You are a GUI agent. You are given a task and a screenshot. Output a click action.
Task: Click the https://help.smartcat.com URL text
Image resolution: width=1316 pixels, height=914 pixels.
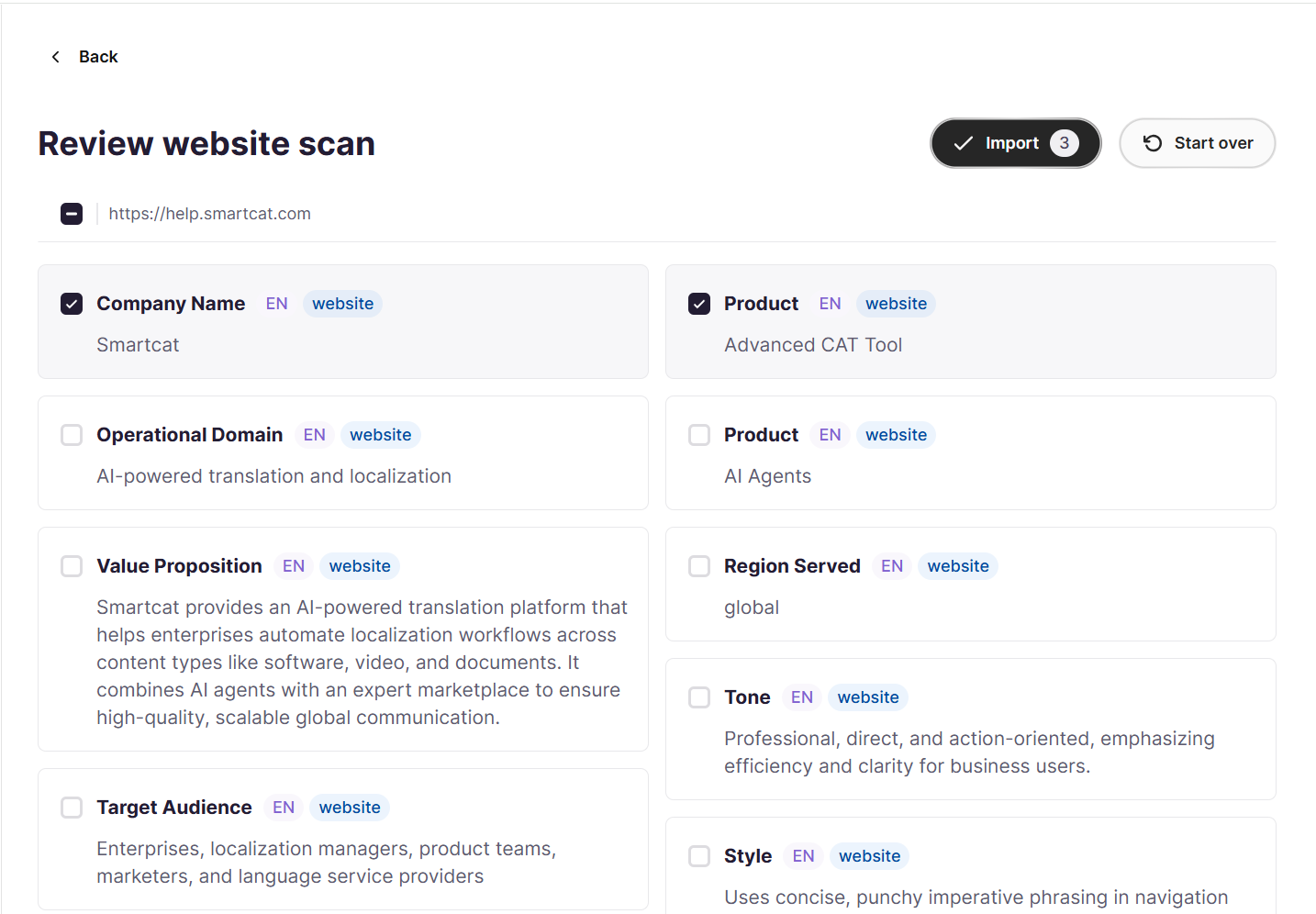point(210,214)
